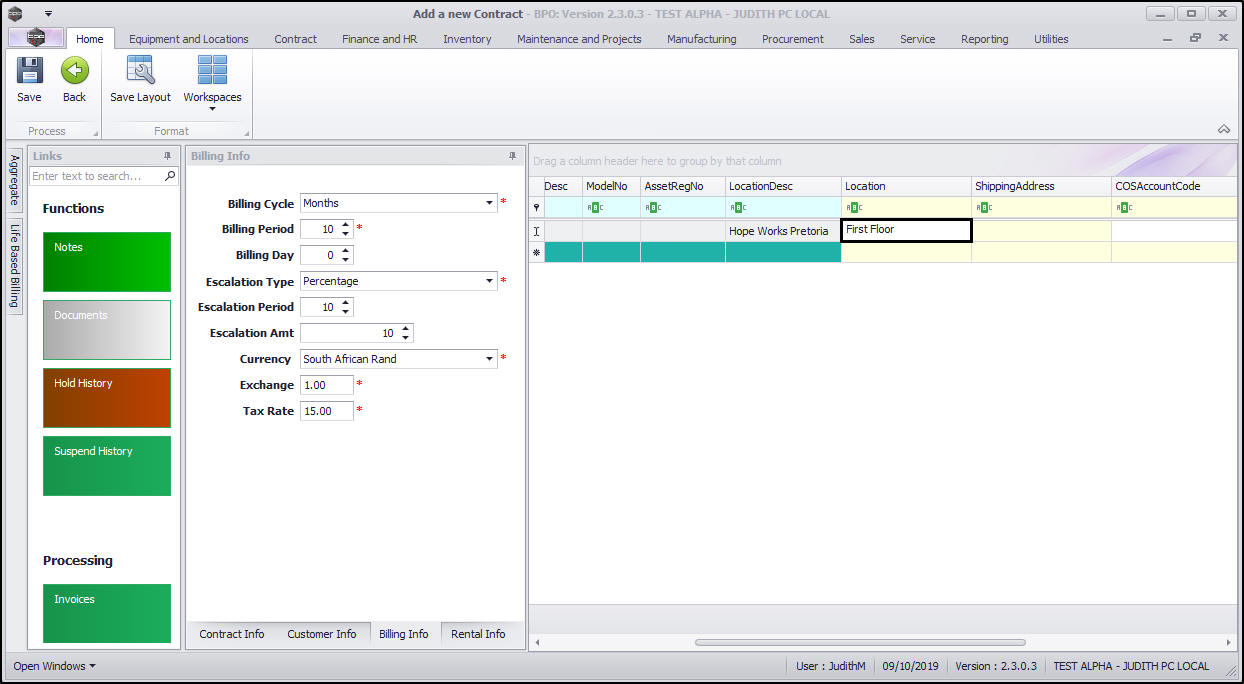Click the Suspend History tile
Viewport: 1244px width, 684px height.
107,466
